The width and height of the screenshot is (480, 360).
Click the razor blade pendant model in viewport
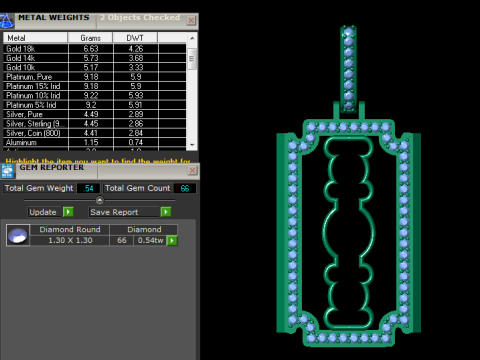pos(349,233)
